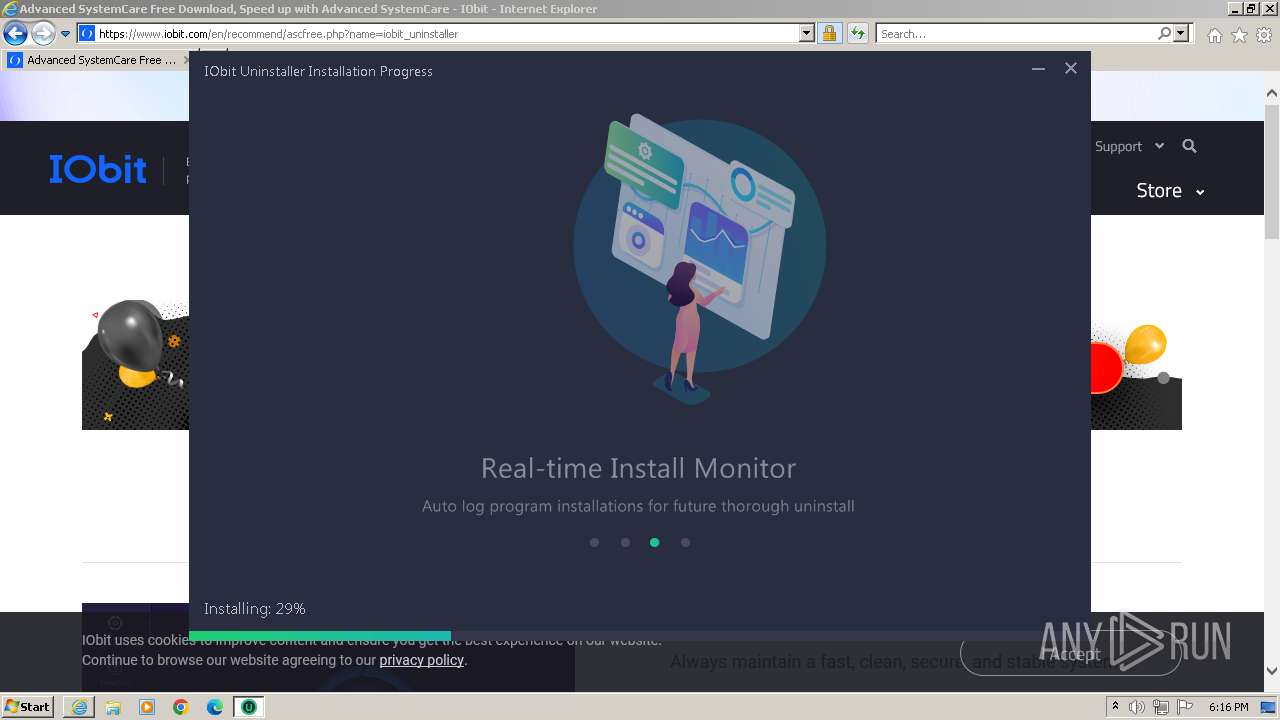Expand the search provider dropdown arrow

point(1181,34)
